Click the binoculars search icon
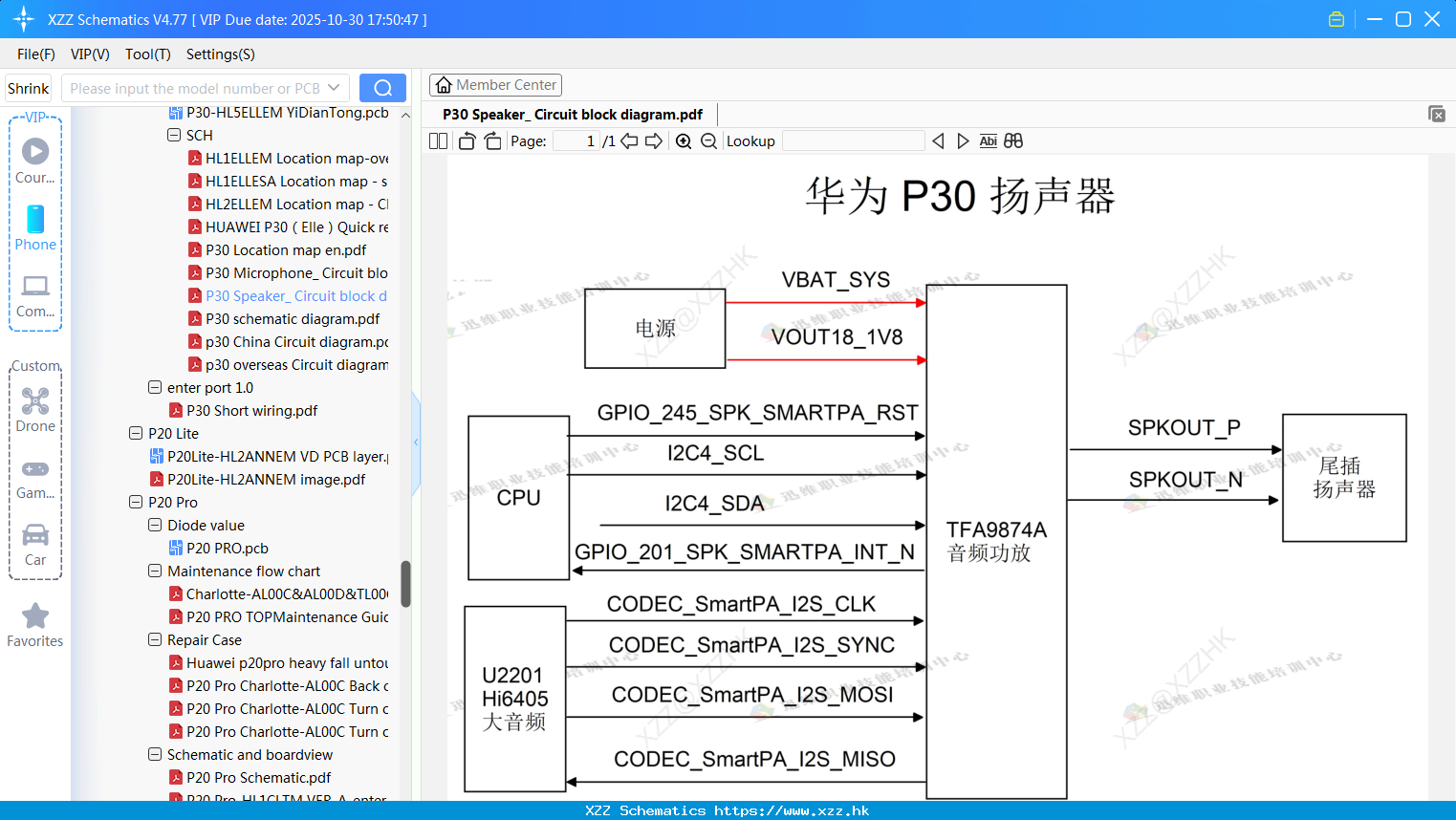This screenshot has width=1456, height=820. [1013, 140]
